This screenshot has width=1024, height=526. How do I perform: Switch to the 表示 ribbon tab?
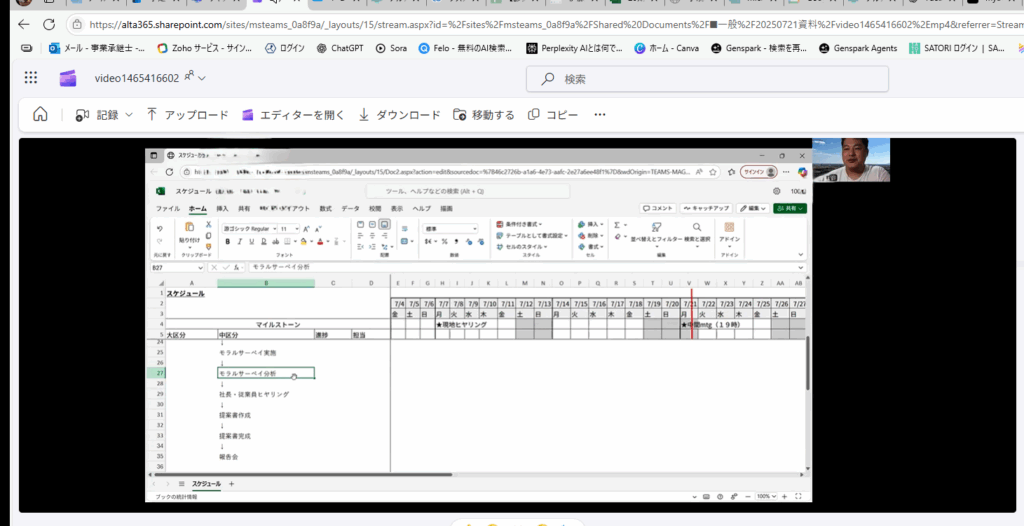click(x=397, y=208)
